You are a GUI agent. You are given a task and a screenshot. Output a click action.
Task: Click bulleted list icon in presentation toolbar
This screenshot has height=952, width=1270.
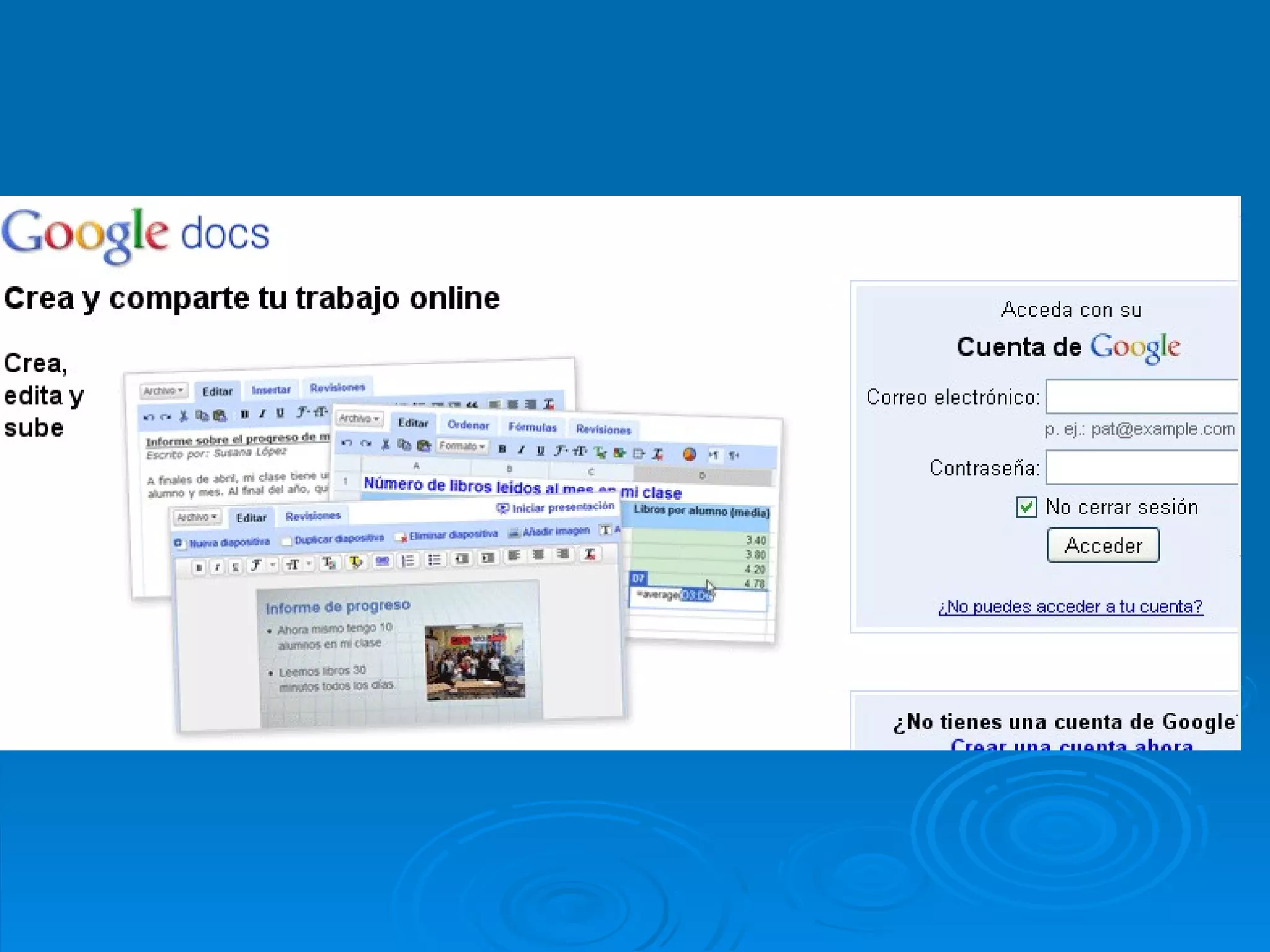tap(434, 560)
